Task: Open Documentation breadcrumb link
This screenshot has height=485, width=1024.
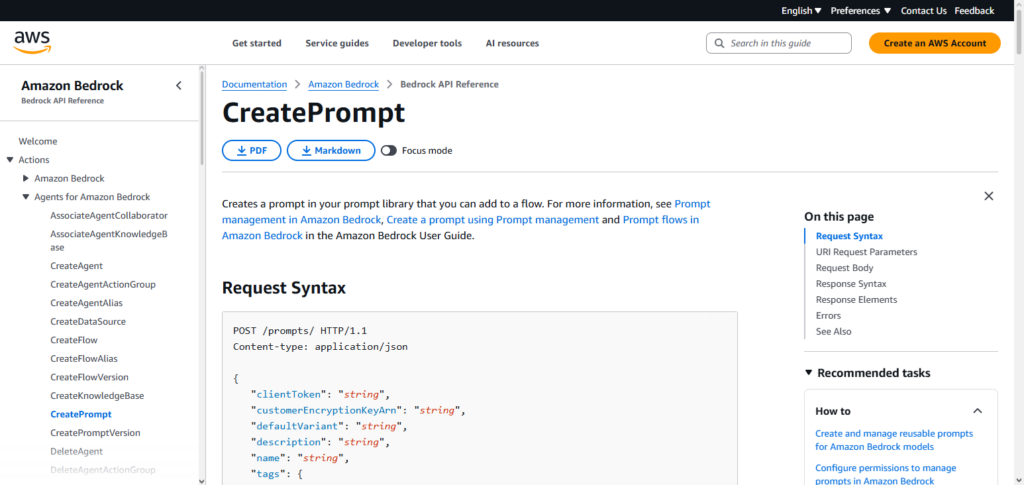Action: 255,84
